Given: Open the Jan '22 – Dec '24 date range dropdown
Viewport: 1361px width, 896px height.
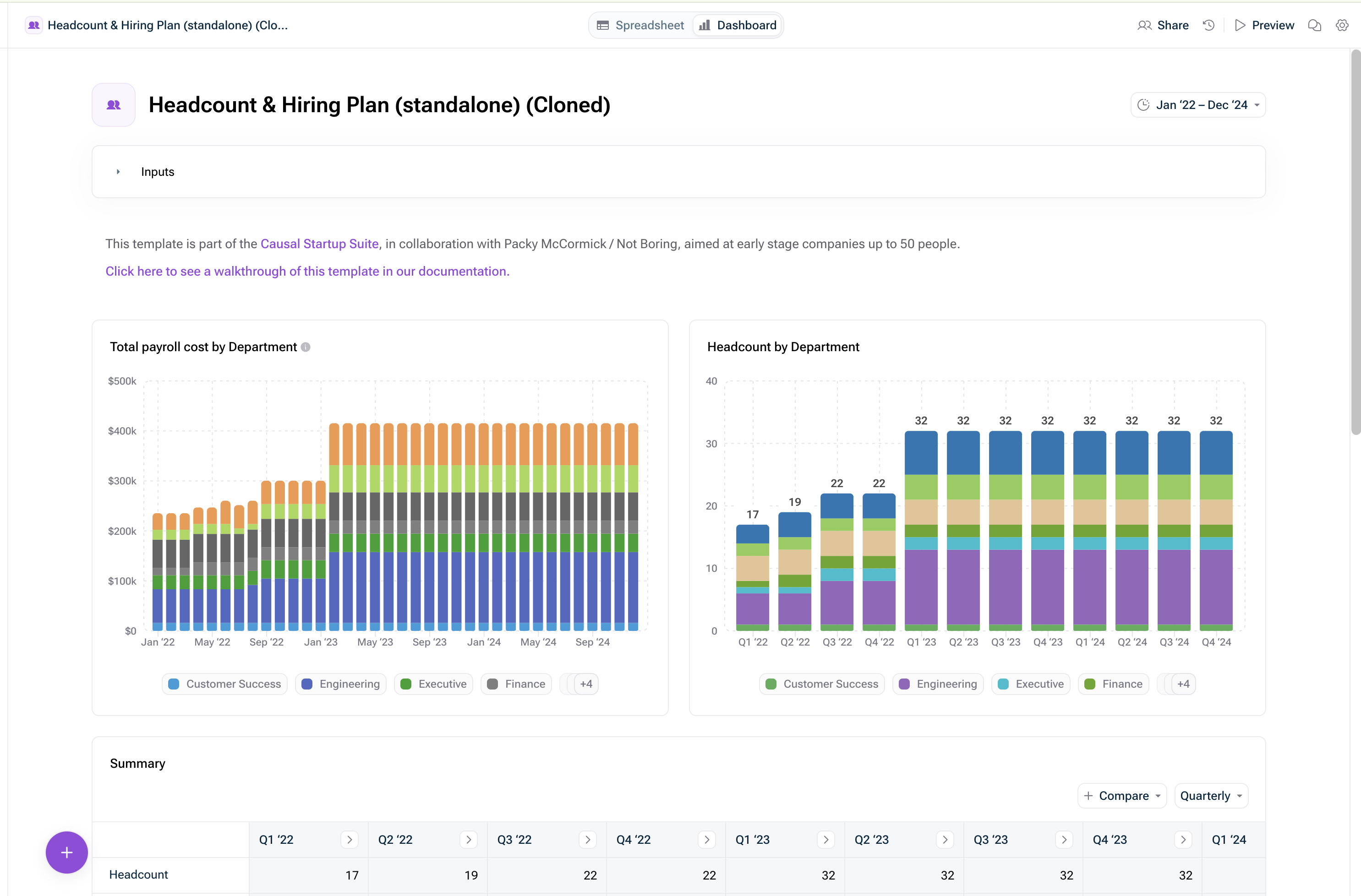Looking at the screenshot, I should click(x=1198, y=104).
